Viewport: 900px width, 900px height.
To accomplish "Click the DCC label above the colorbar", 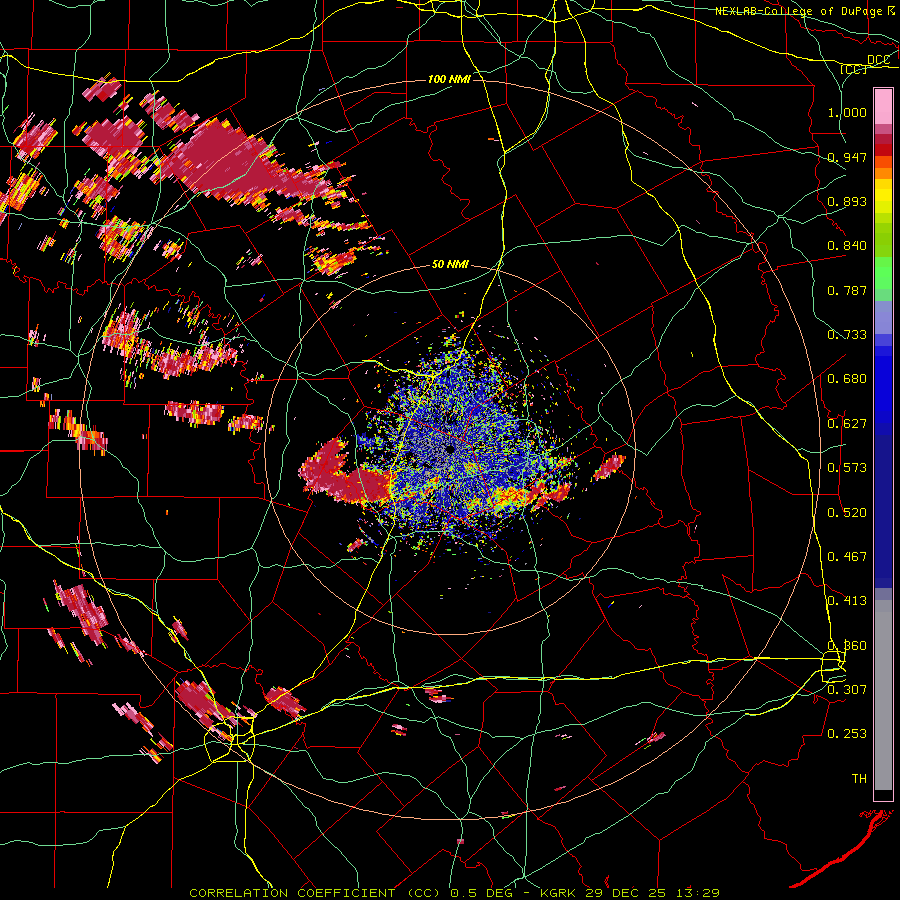I will point(879,60).
